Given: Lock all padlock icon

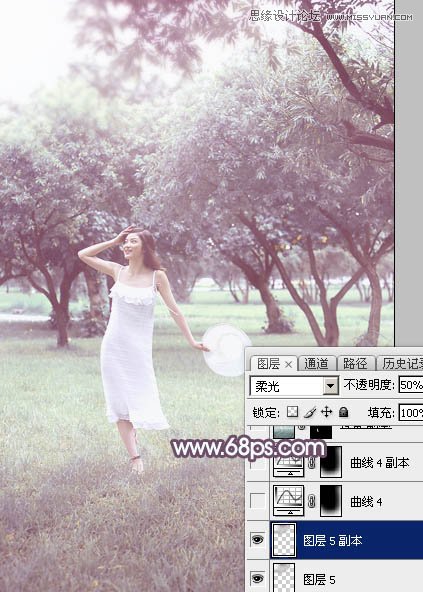Looking at the screenshot, I should 343,412.
